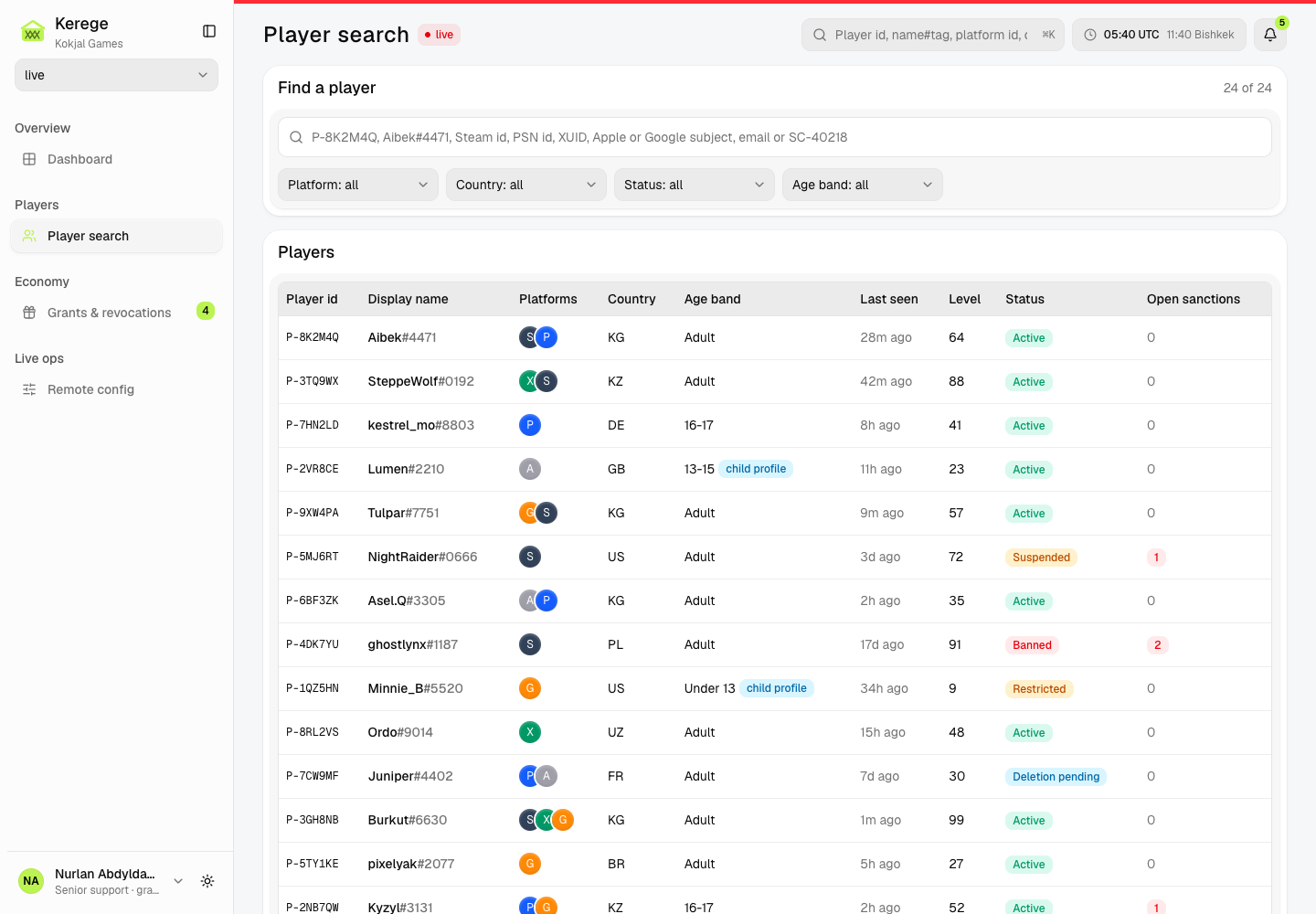Click the Kerege logo icon
The width and height of the screenshot is (1316, 914).
pos(33,31)
